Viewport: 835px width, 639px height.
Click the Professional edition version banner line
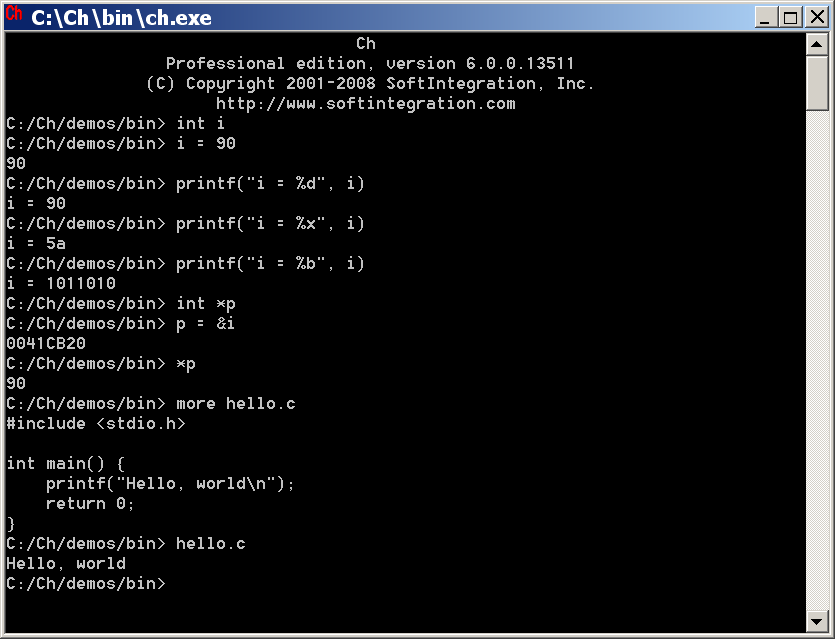click(370, 64)
